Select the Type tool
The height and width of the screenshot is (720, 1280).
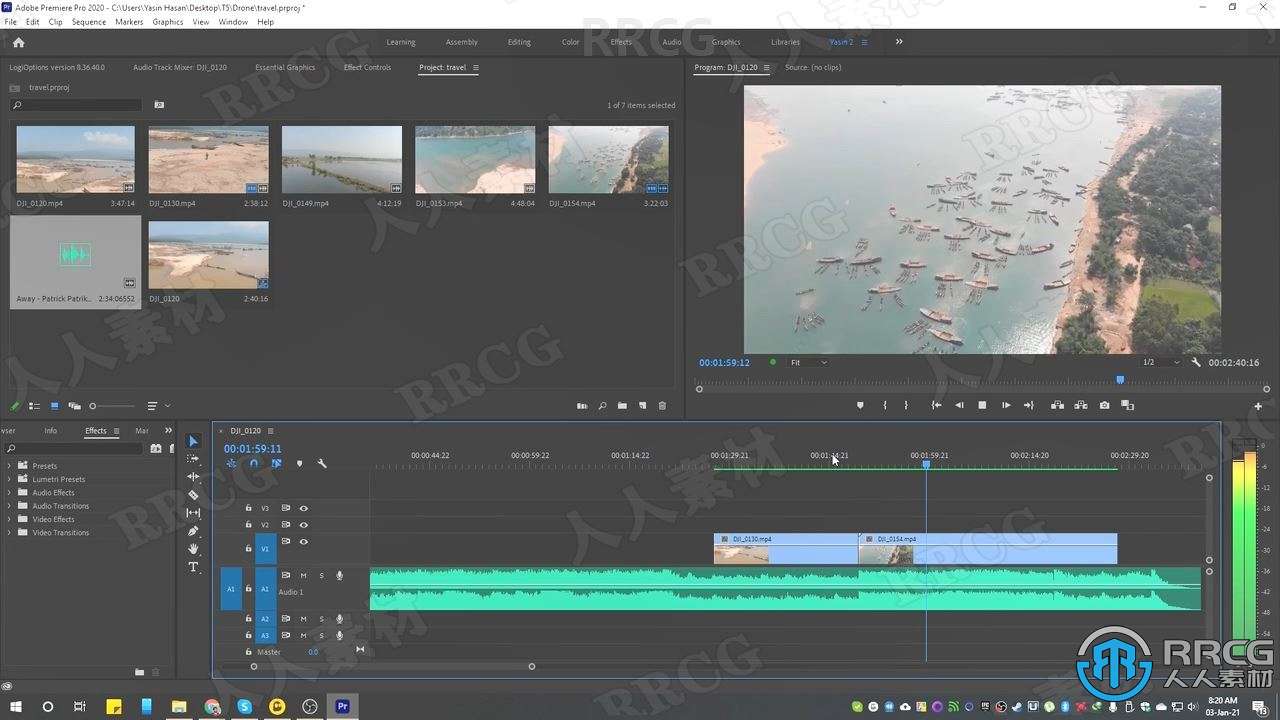[x=193, y=567]
